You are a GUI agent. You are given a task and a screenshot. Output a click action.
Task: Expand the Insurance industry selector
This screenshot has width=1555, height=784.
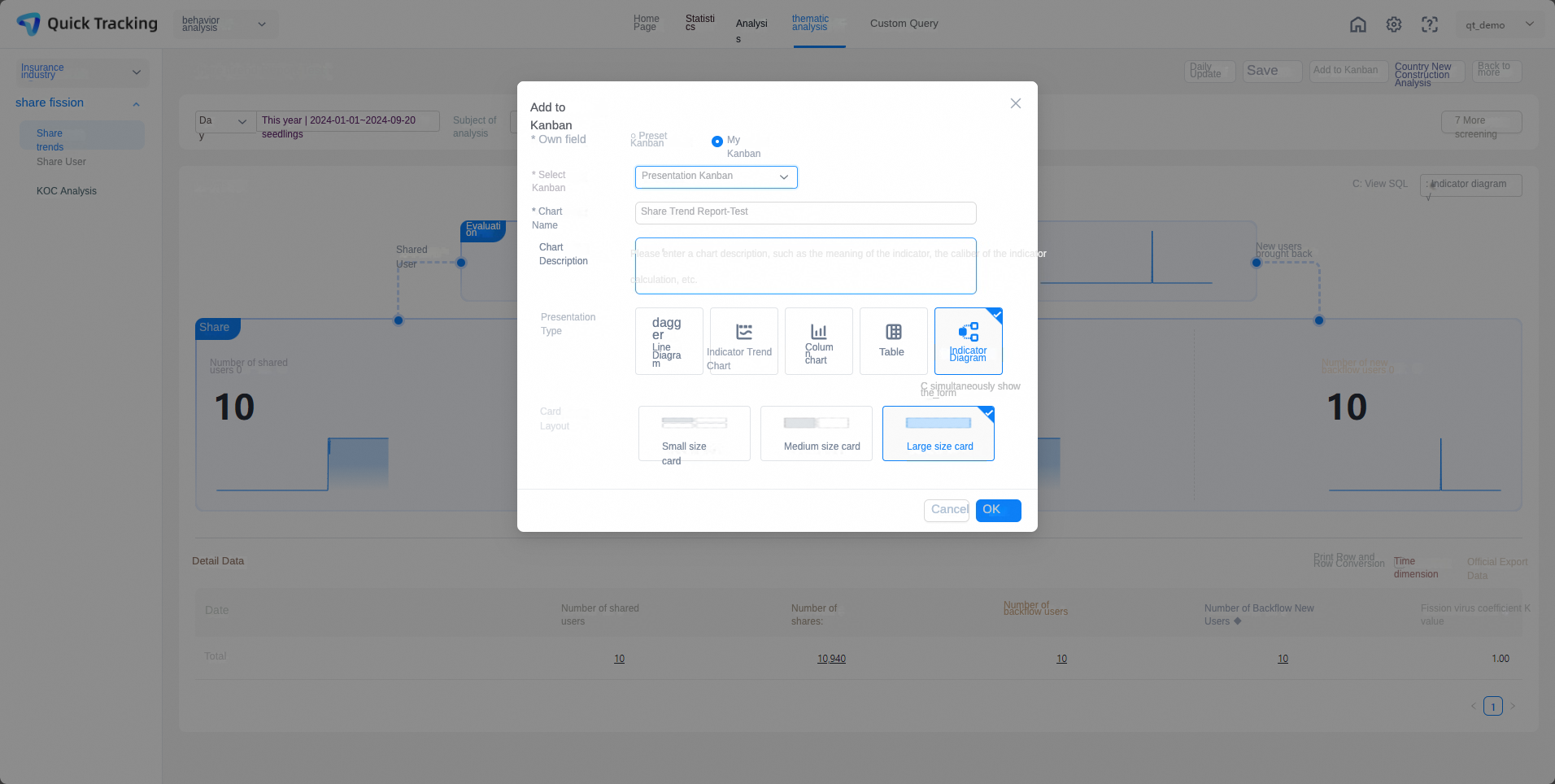(x=81, y=72)
